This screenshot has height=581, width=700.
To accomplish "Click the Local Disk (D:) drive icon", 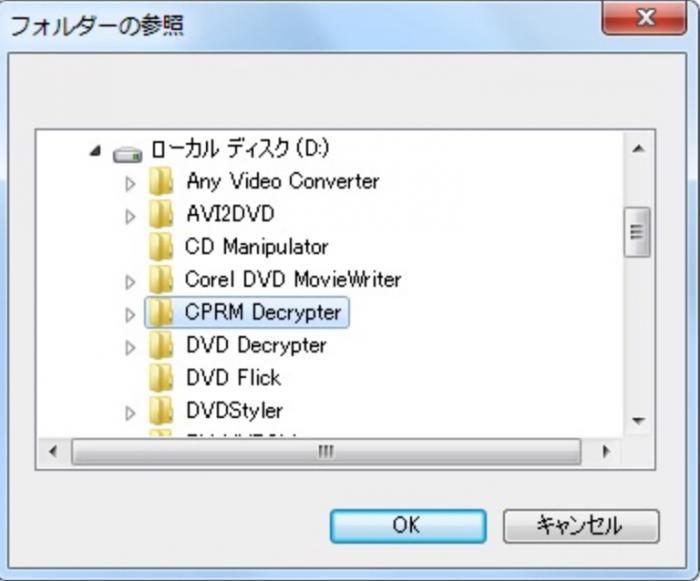I will [128, 154].
